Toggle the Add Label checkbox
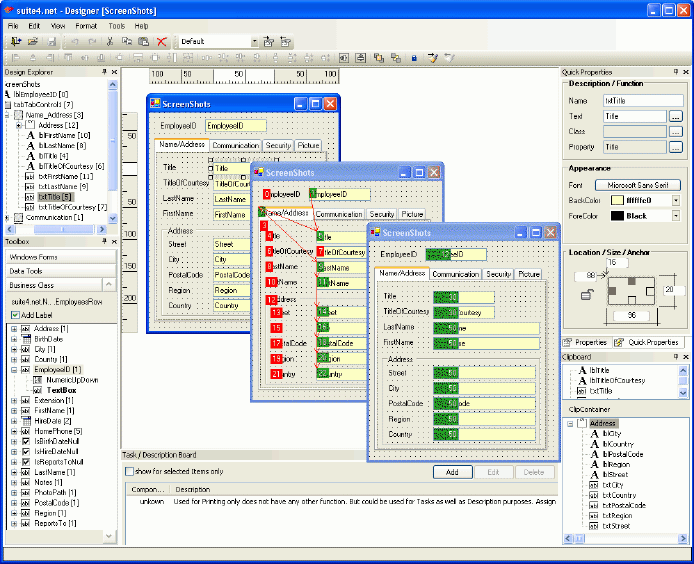The width and height of the screenshot is (694, 564). pos(15,315)
